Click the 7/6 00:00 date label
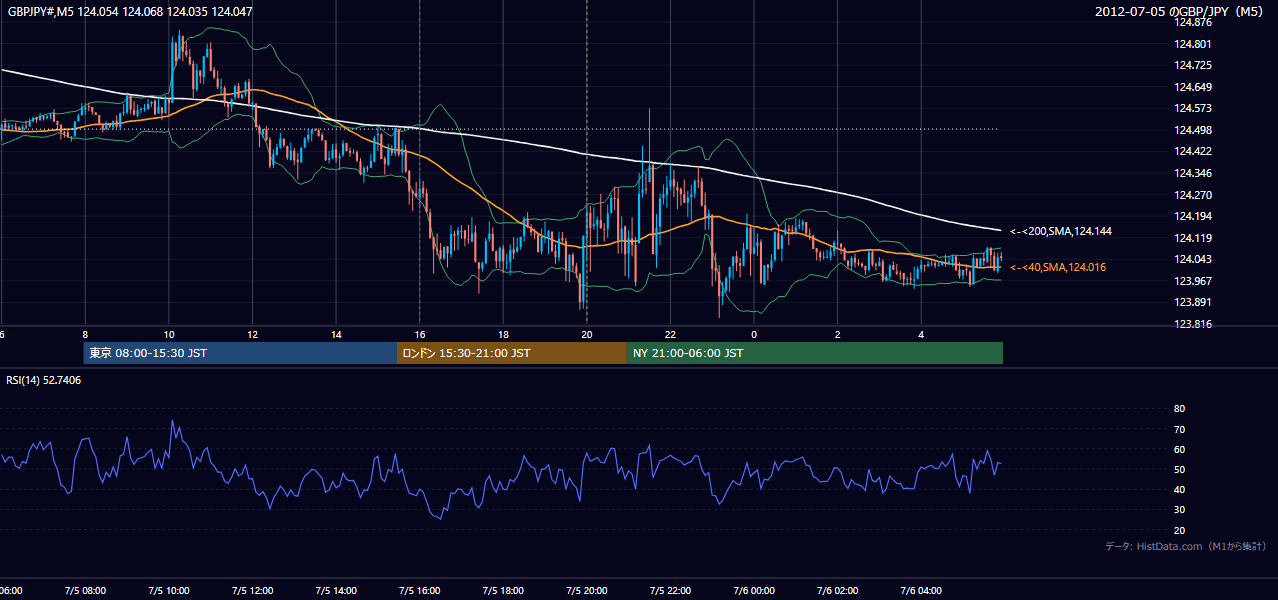1278x600 pixels. [x=754, y=591]
